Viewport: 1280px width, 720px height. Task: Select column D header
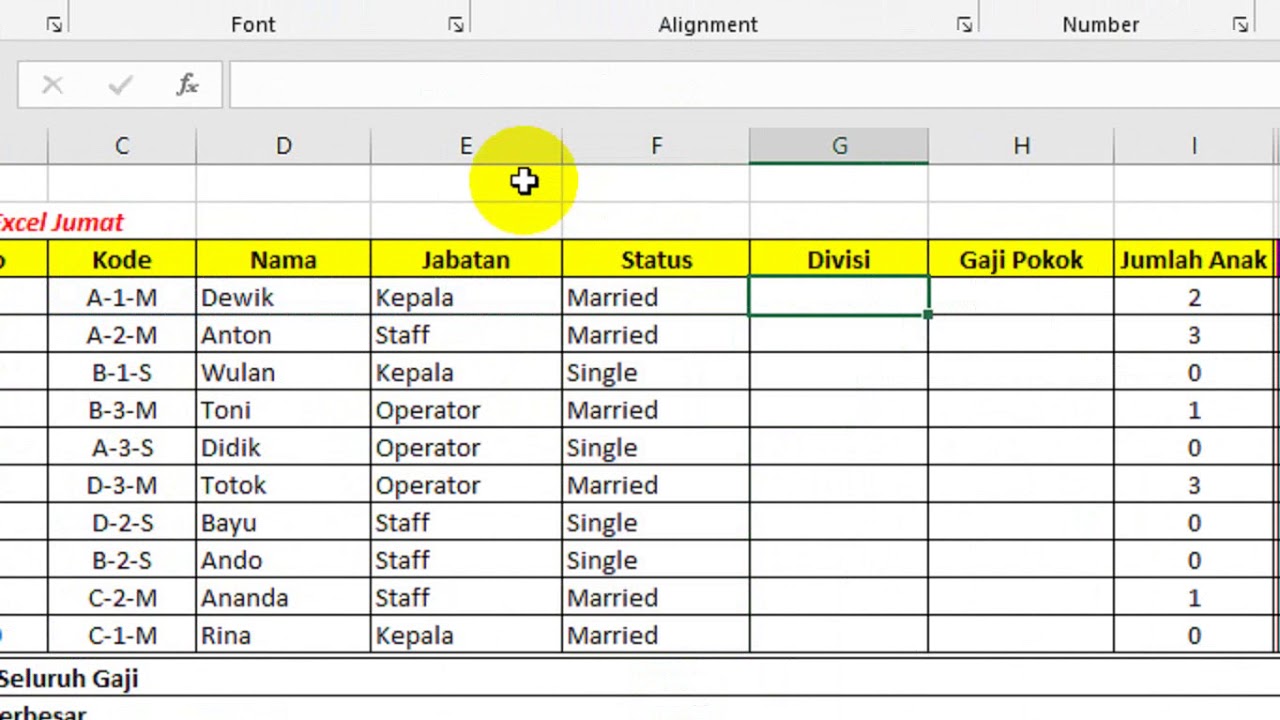283,147
